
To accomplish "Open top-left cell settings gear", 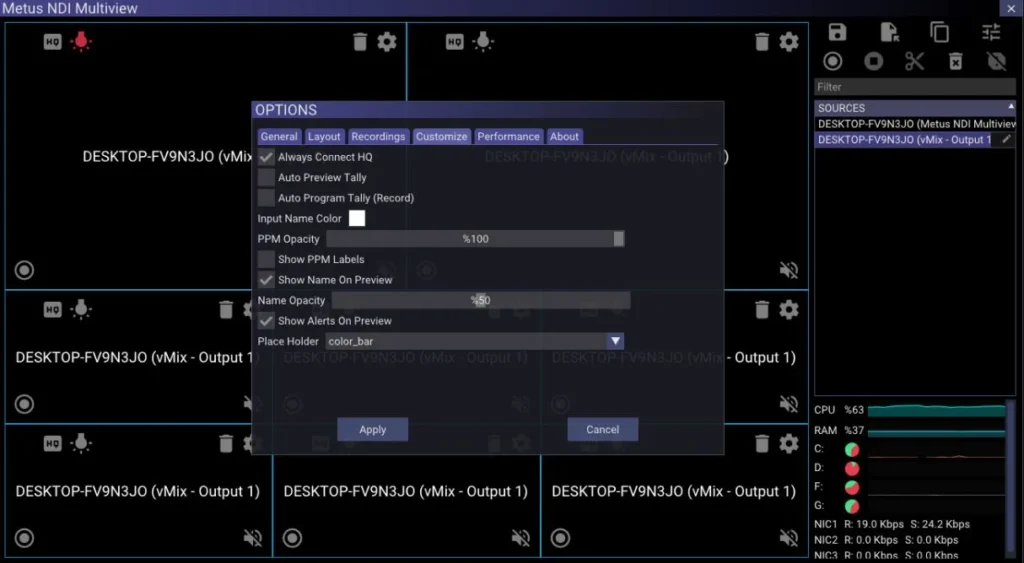I will 387,42.
